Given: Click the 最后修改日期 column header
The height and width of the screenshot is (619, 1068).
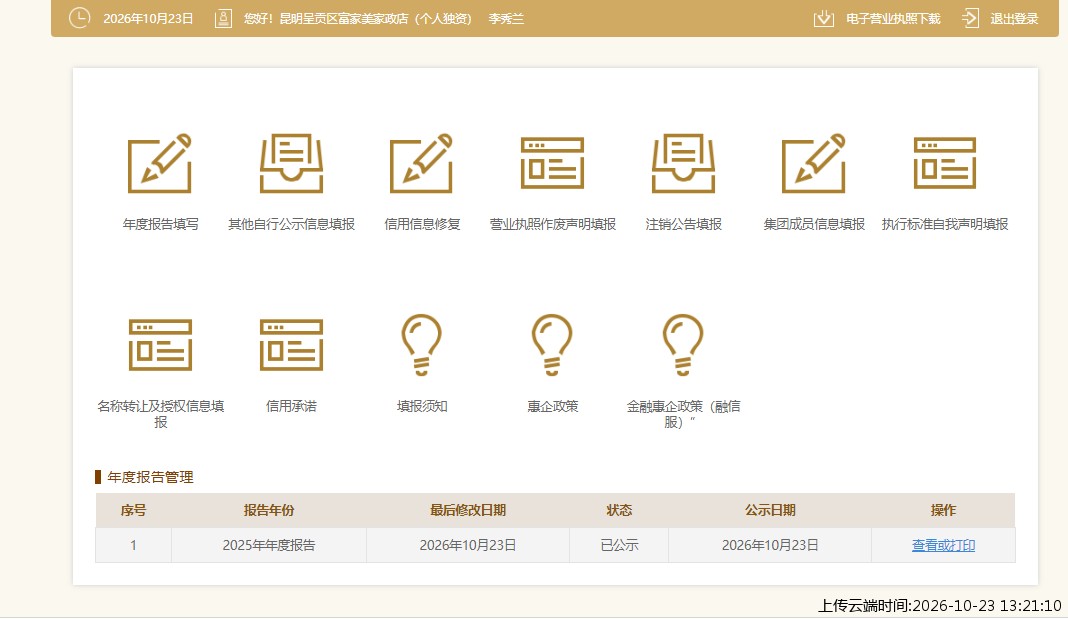Looking at the screenshot, I should pyautogui.click(x=468, y=510).
